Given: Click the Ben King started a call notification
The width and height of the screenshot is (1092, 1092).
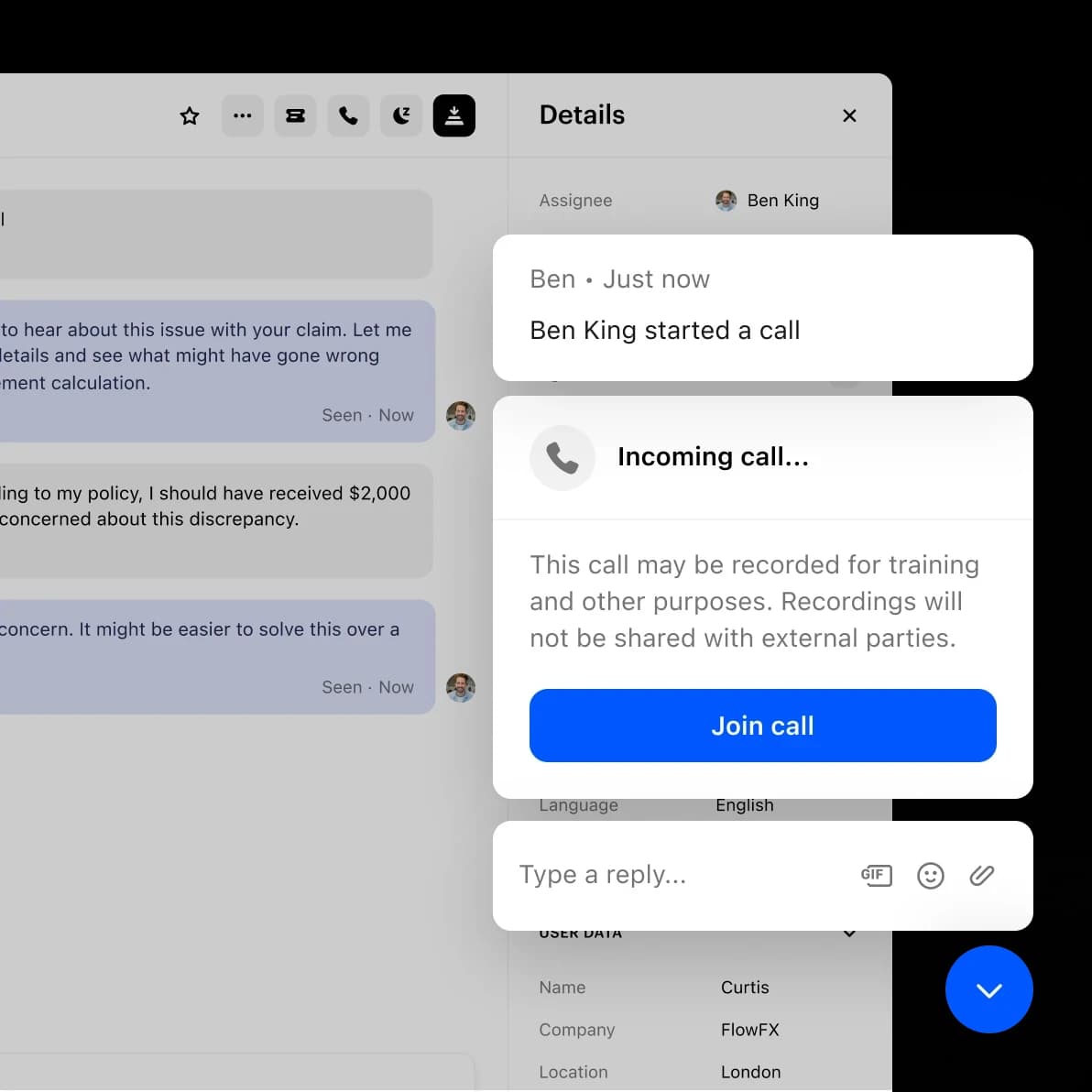Looking at the screenshot, I should point(762,307).
